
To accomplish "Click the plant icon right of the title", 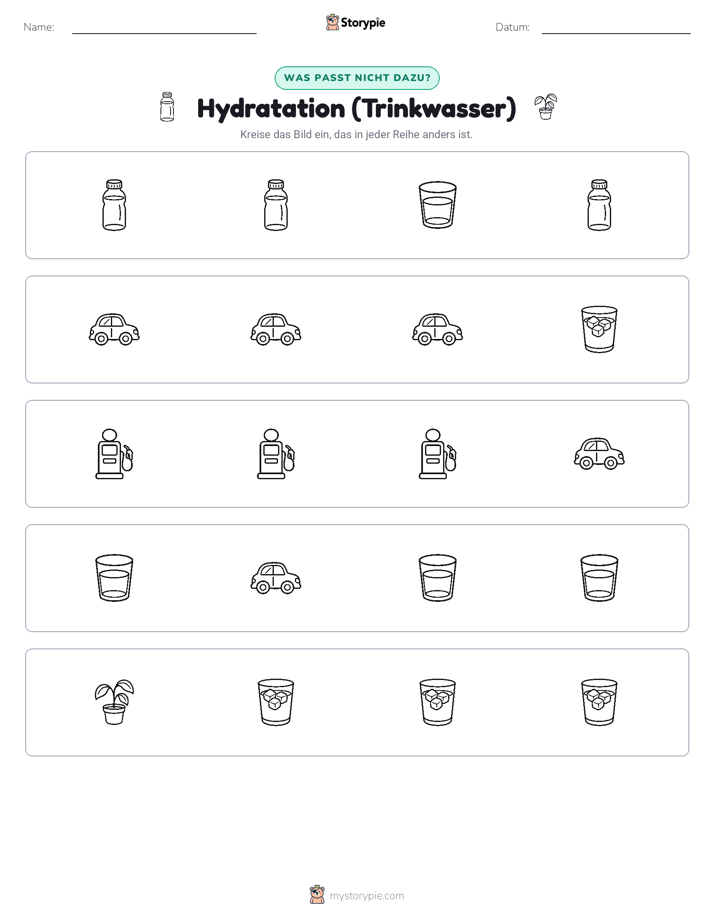I will tap(546, 107).
